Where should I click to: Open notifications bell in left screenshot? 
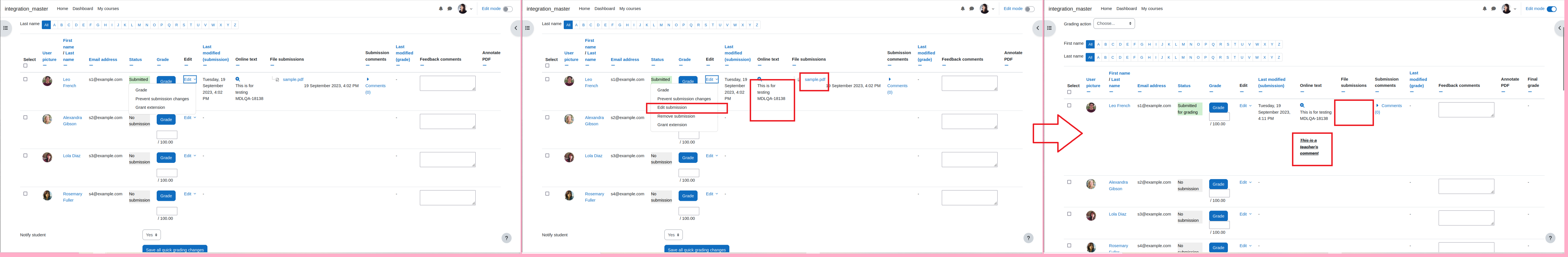(441, 9)
